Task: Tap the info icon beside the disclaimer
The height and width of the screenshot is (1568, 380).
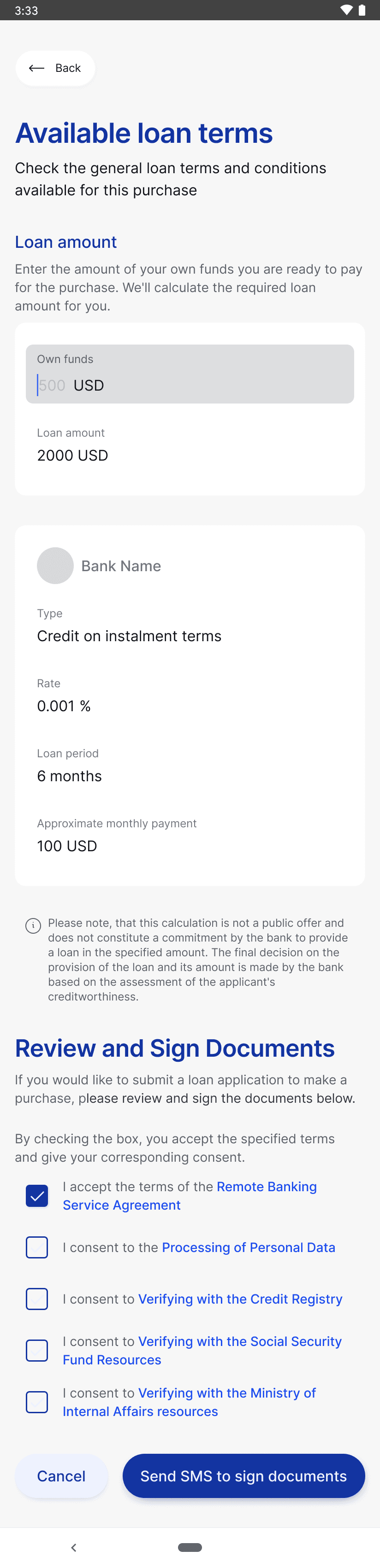Action: [x=33, y=926]
